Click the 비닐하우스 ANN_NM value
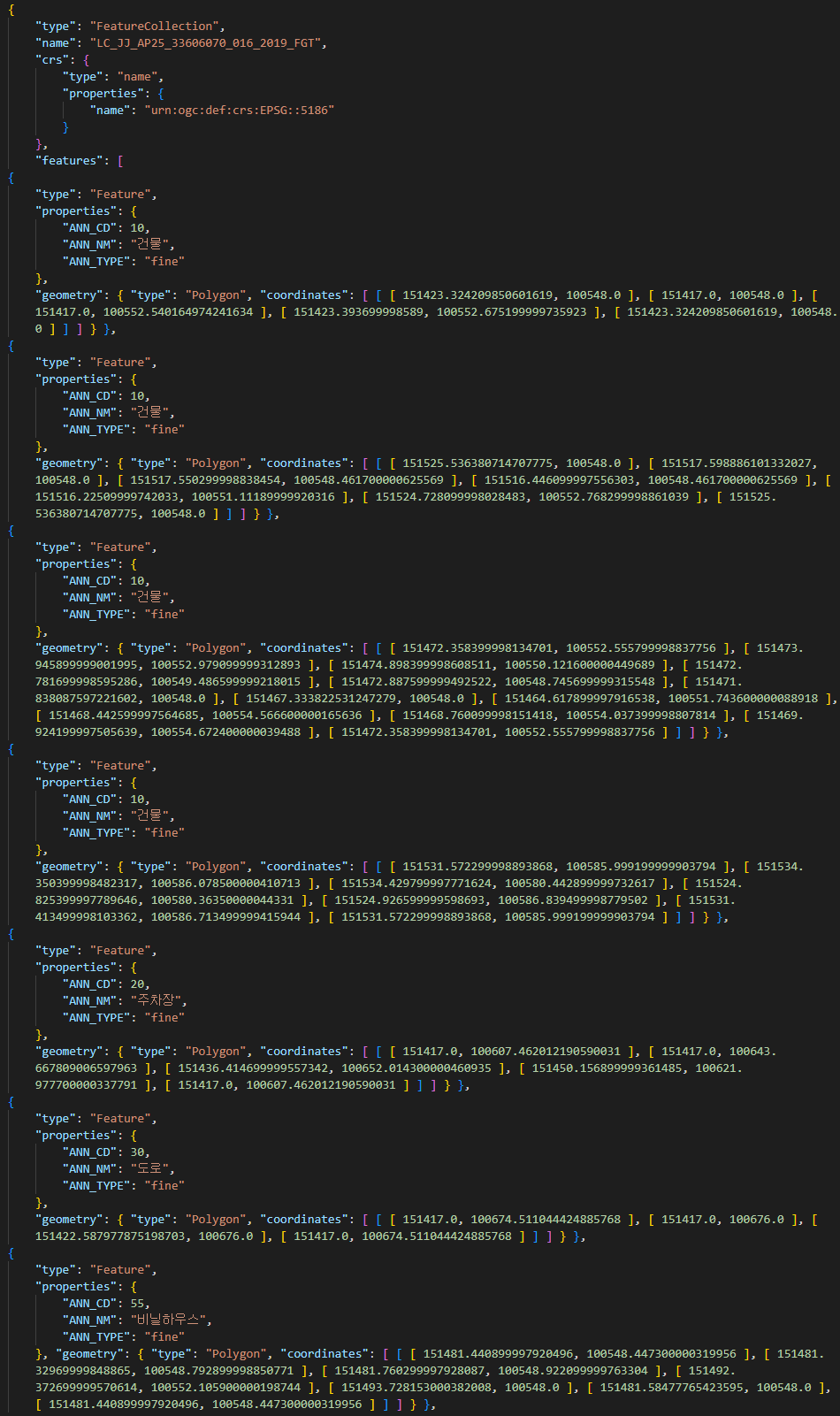This screenshot has height=1416, width=840. [171, 1320]
